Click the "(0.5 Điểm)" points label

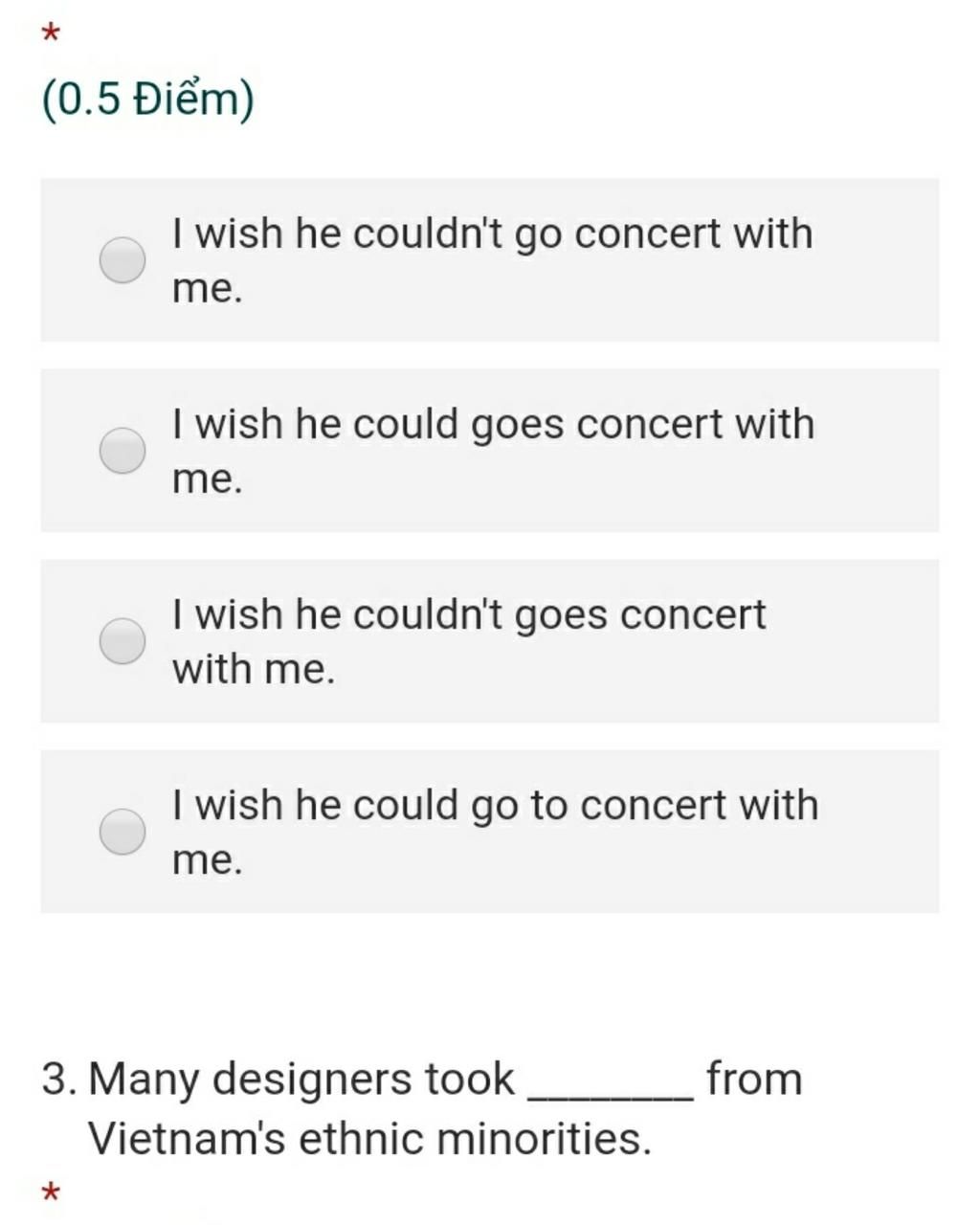[x=148, y=99]
